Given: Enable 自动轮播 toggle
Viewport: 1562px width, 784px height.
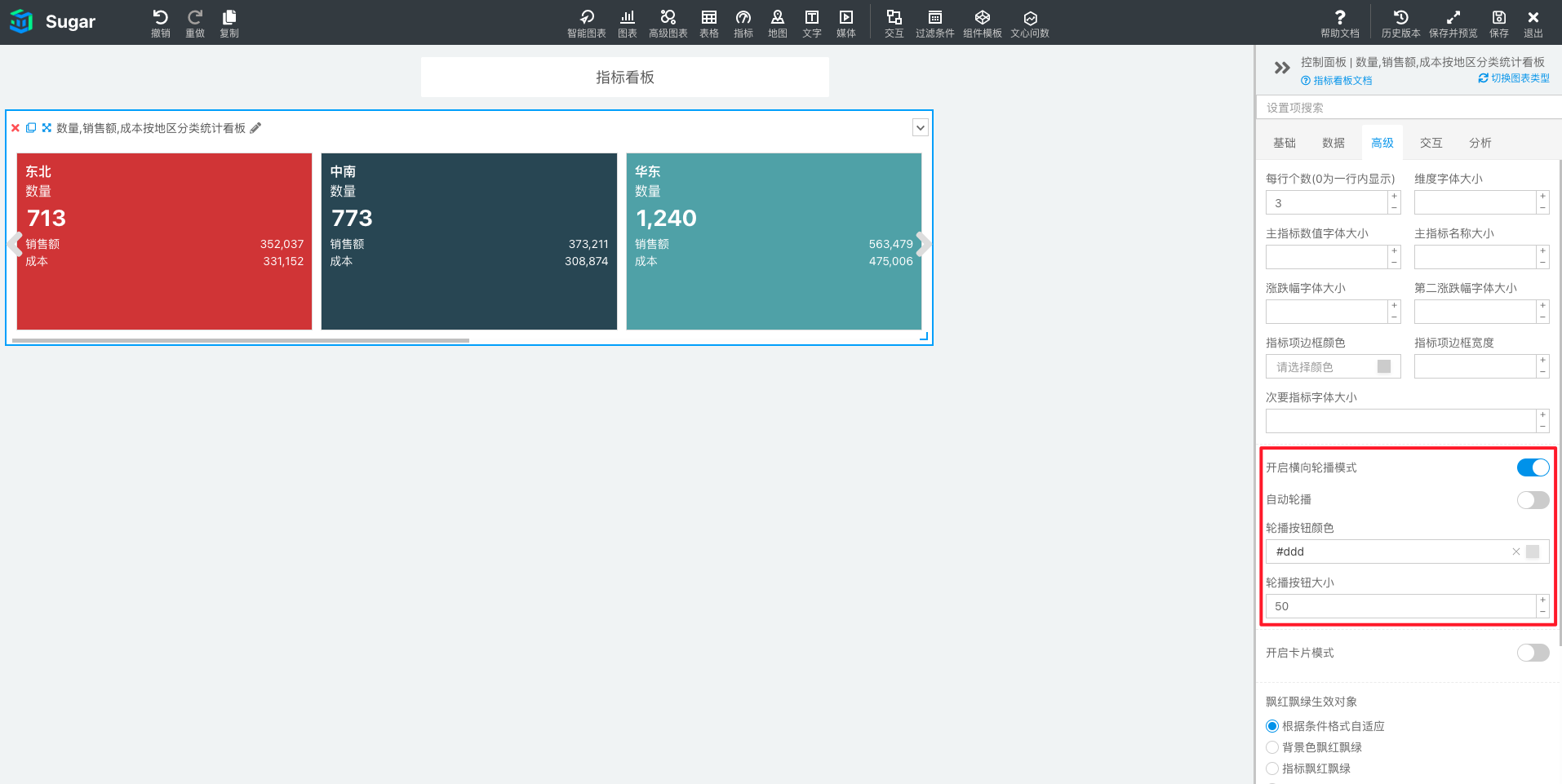Looking at the screenshot, I should pyautogui.click(x=1533, y=500).
